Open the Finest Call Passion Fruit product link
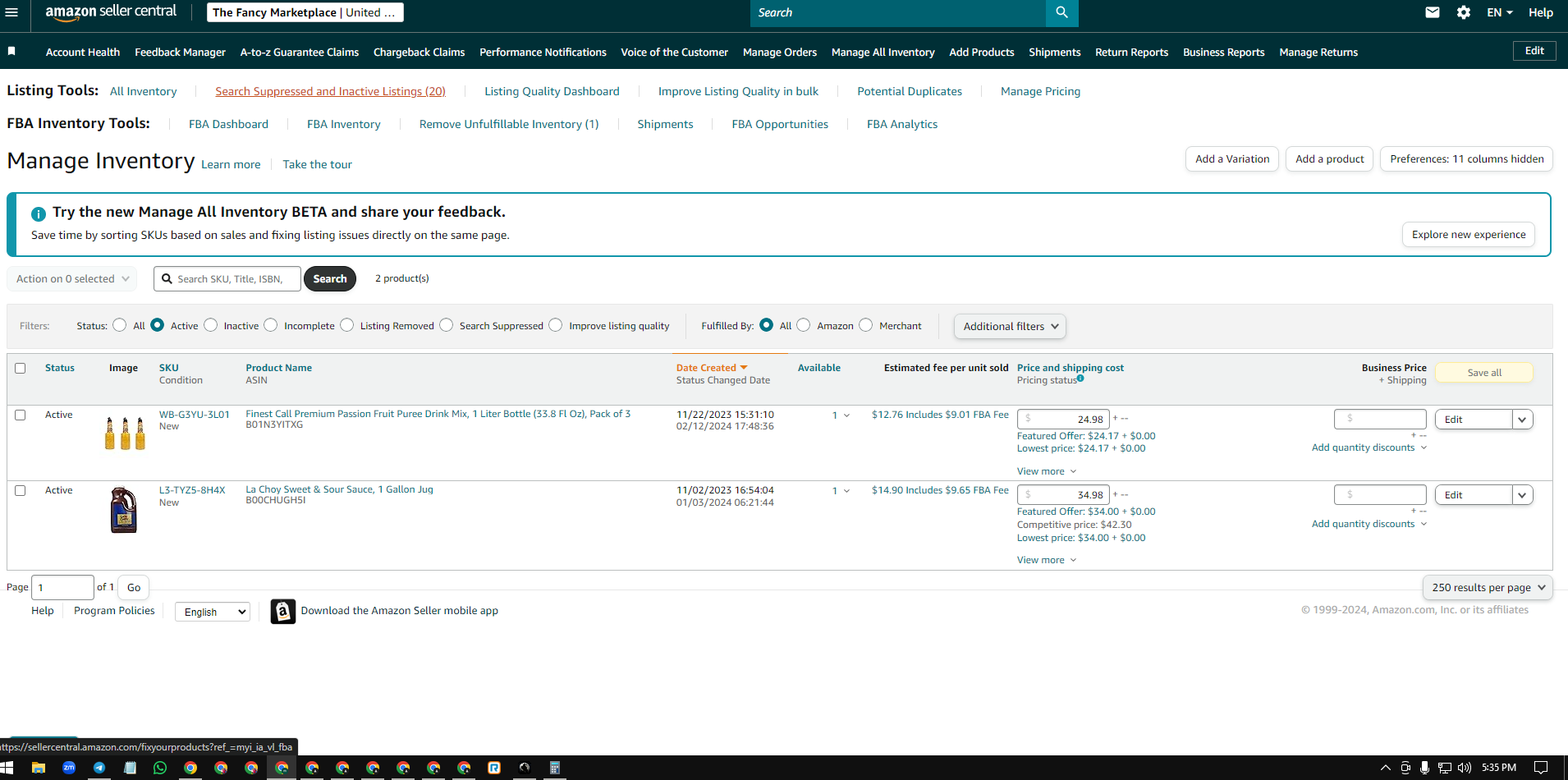Screen dimensions: 1568x780 tap(438, 414)
